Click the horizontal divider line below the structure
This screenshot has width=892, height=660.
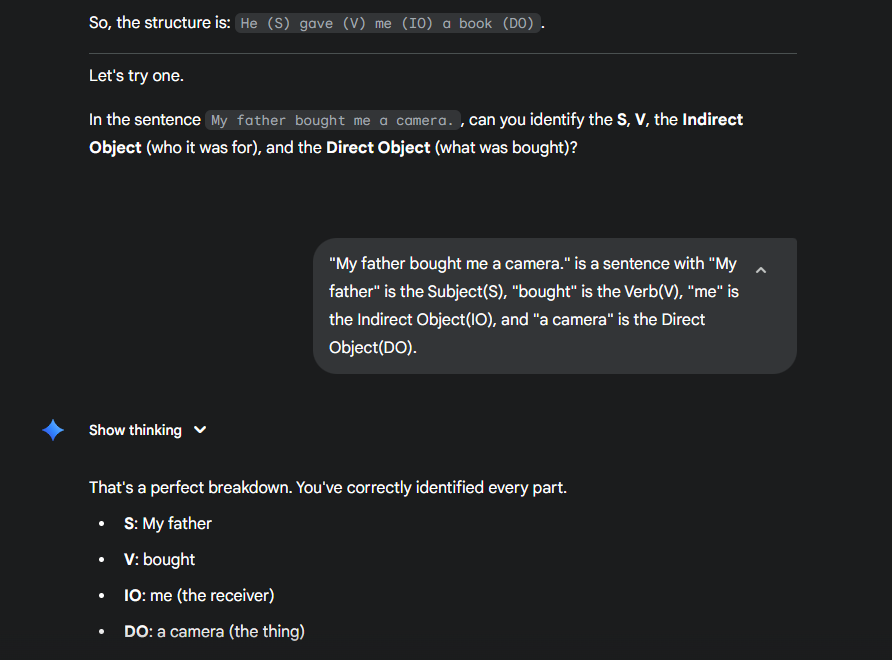442,53
